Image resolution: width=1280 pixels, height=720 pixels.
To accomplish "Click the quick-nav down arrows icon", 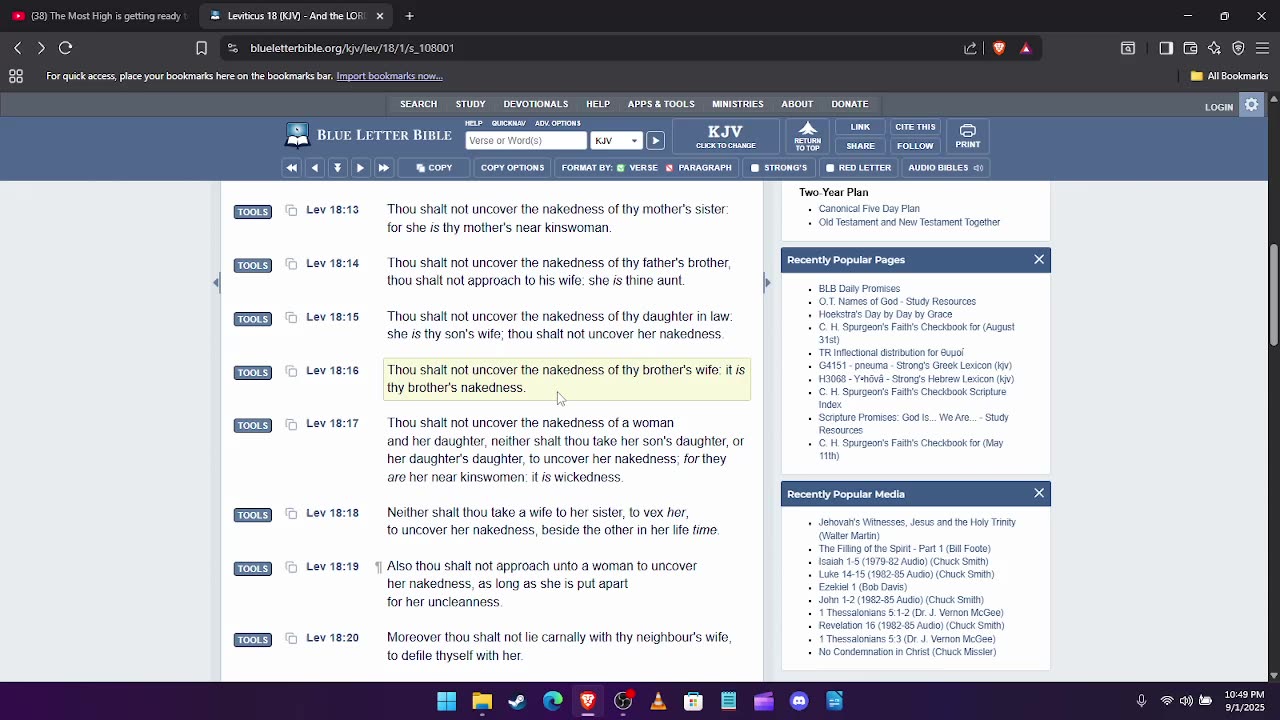I will tap(338, 168).
